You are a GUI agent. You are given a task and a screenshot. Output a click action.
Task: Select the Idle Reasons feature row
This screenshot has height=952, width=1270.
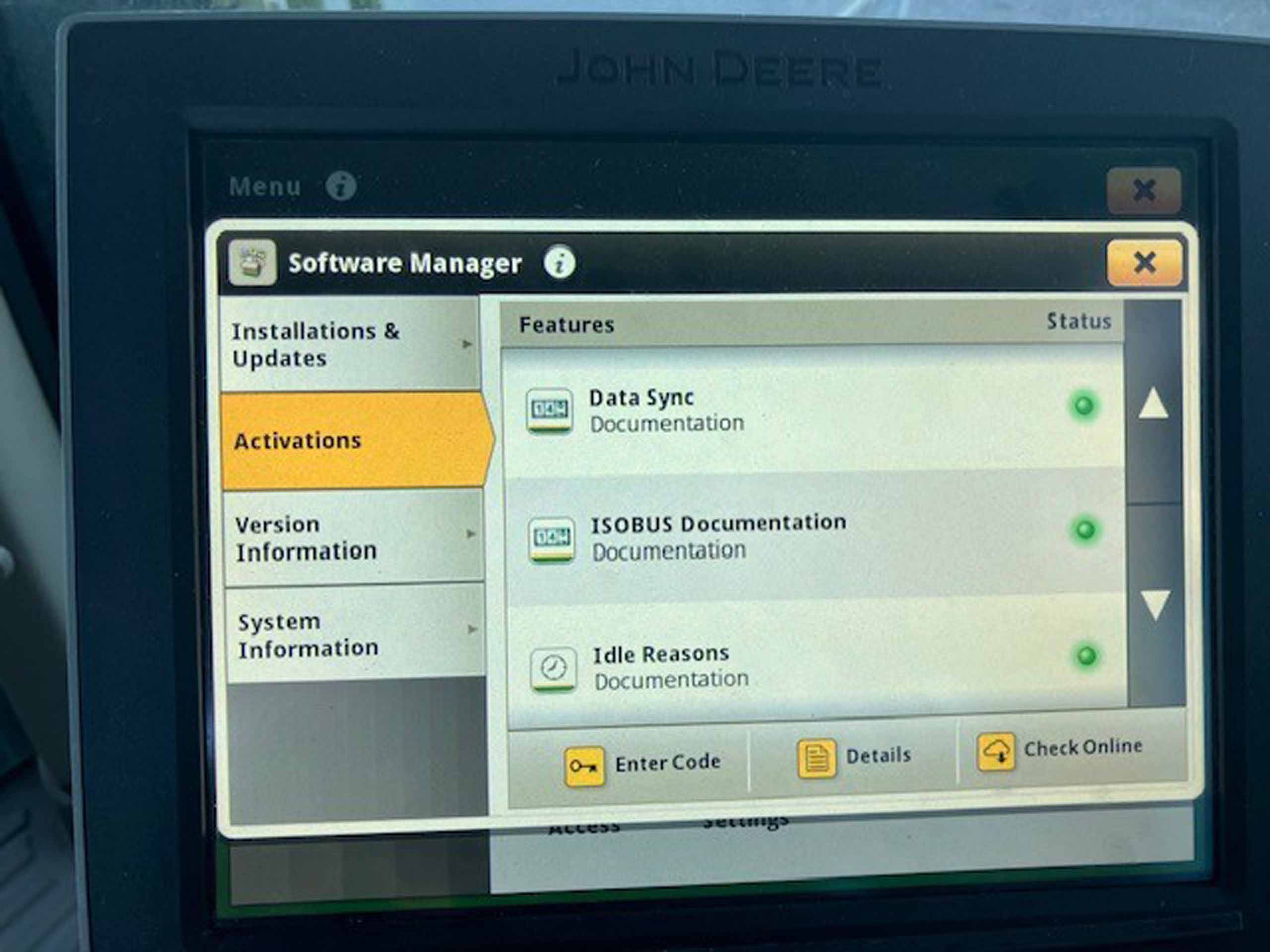click(817, 660)
